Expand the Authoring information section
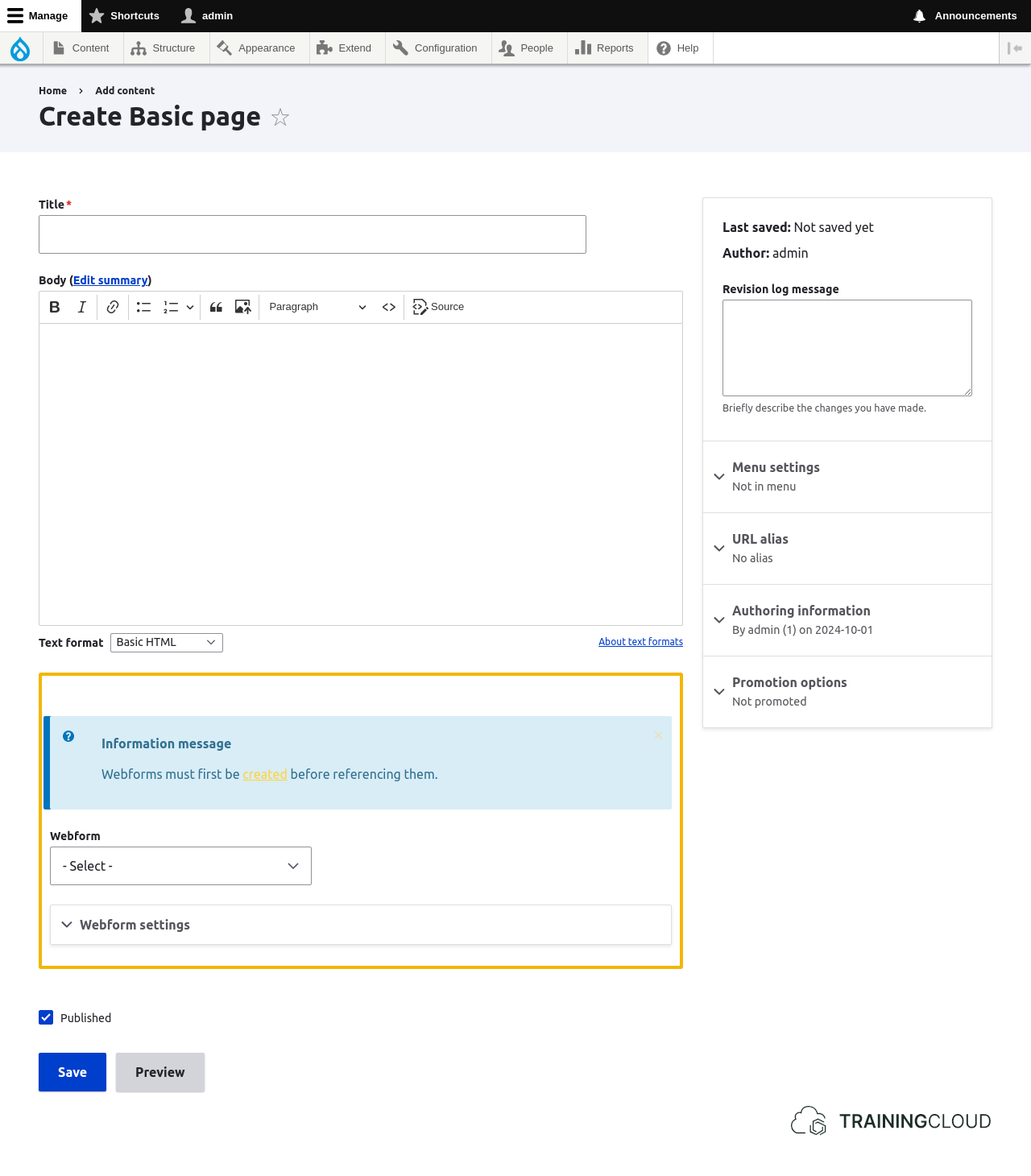 847,620
